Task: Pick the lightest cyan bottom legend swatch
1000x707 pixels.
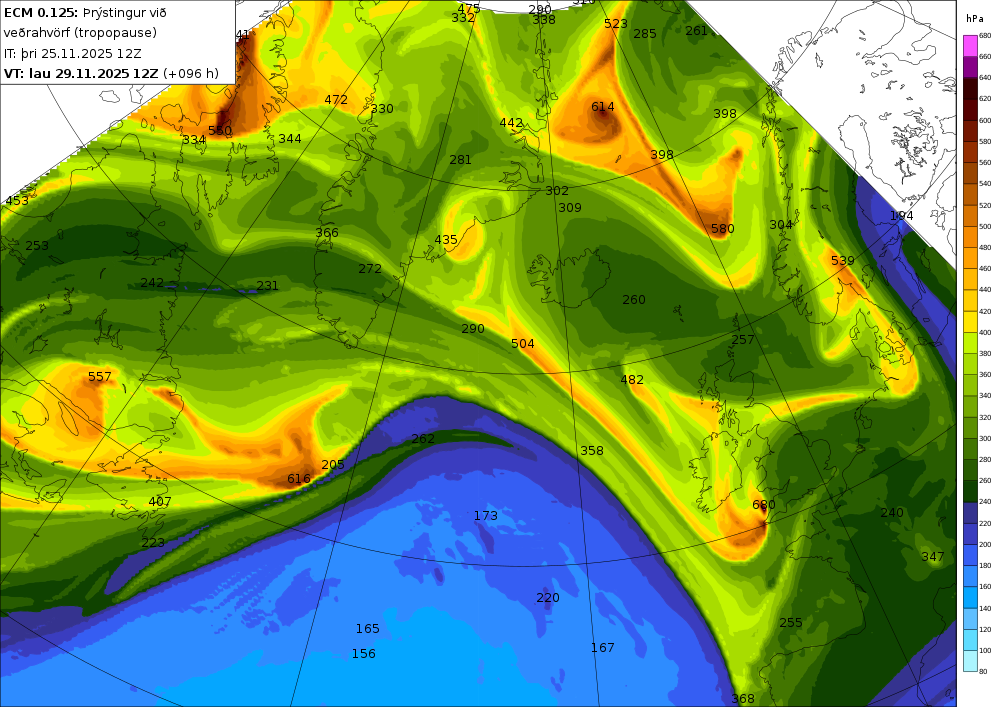Action: [970, 660]
